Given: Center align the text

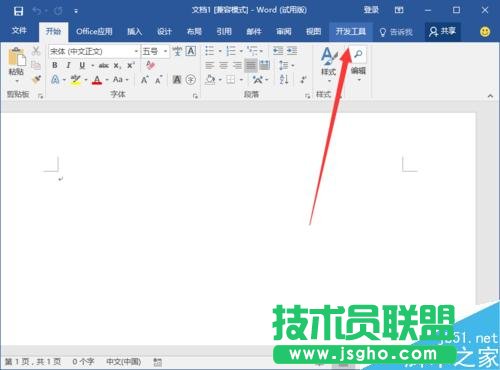Looking at the screenshot, I should point(223,65).
